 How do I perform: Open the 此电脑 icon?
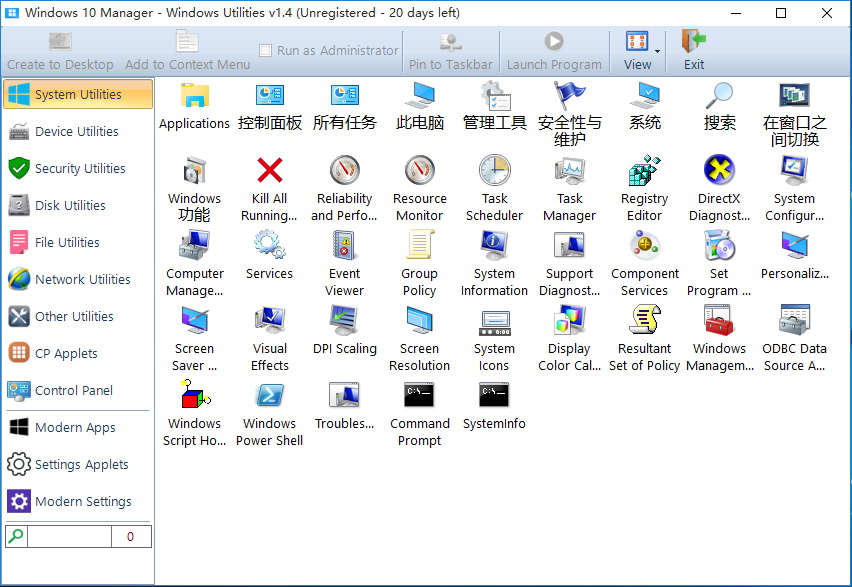[419, 95]
